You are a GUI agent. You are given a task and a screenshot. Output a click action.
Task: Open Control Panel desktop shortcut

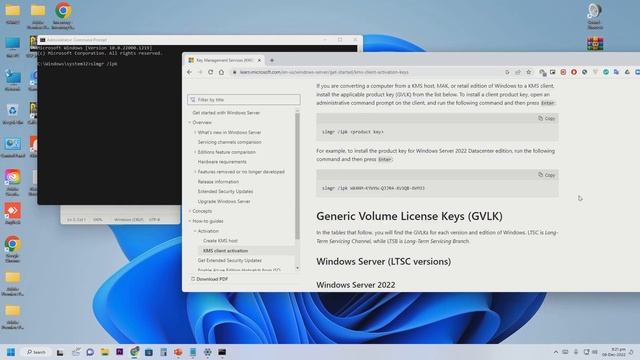[x=13, y=147]
